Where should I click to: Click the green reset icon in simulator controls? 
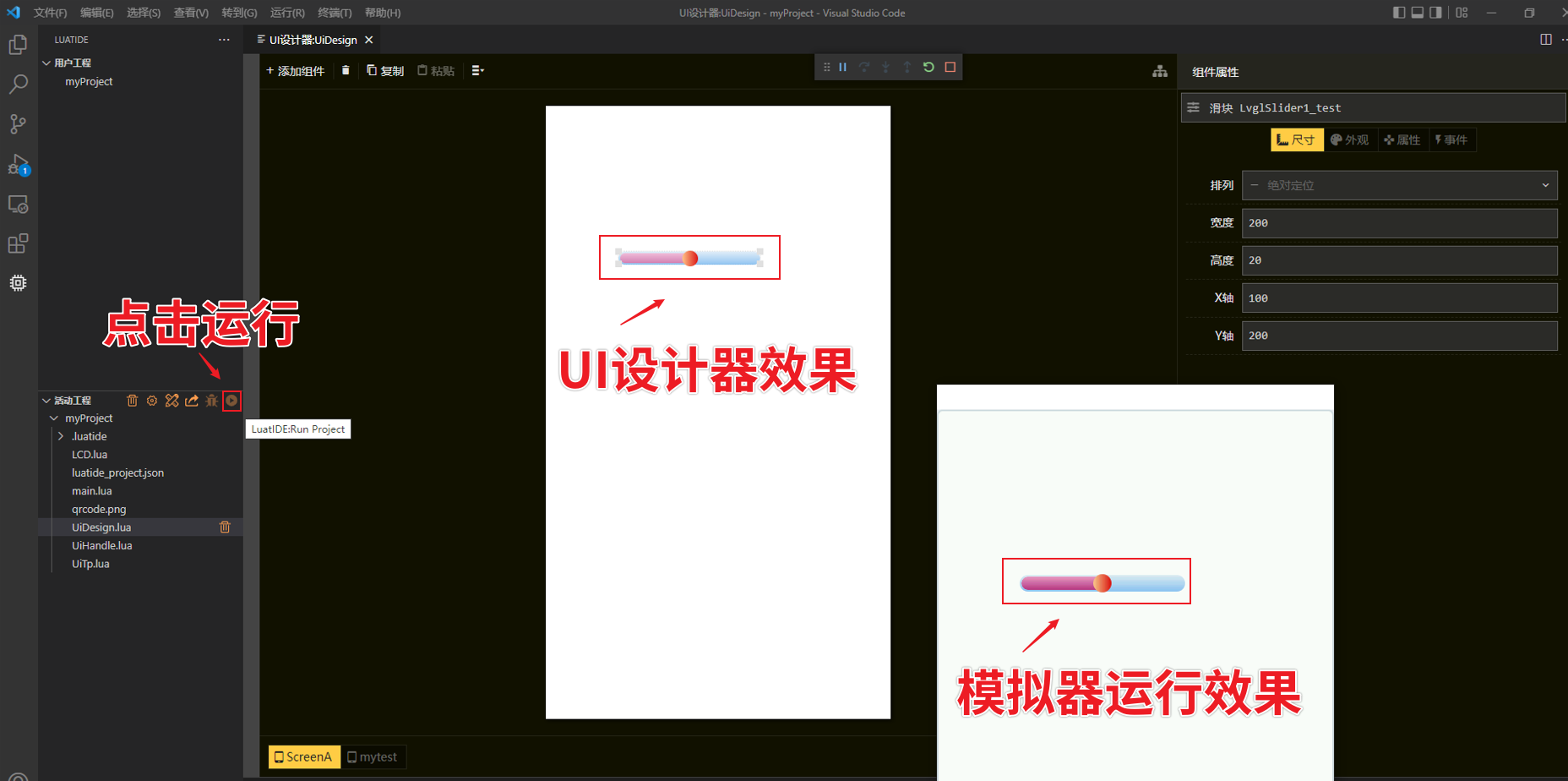click(x=928, y=67)
